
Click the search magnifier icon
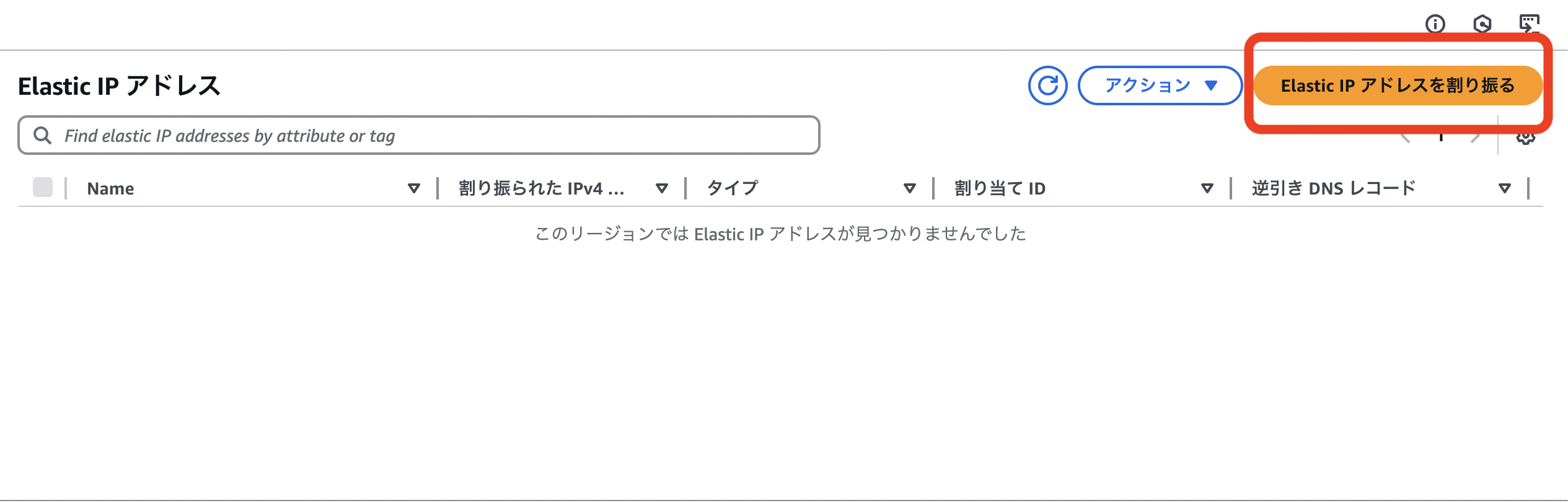[43, 135]
